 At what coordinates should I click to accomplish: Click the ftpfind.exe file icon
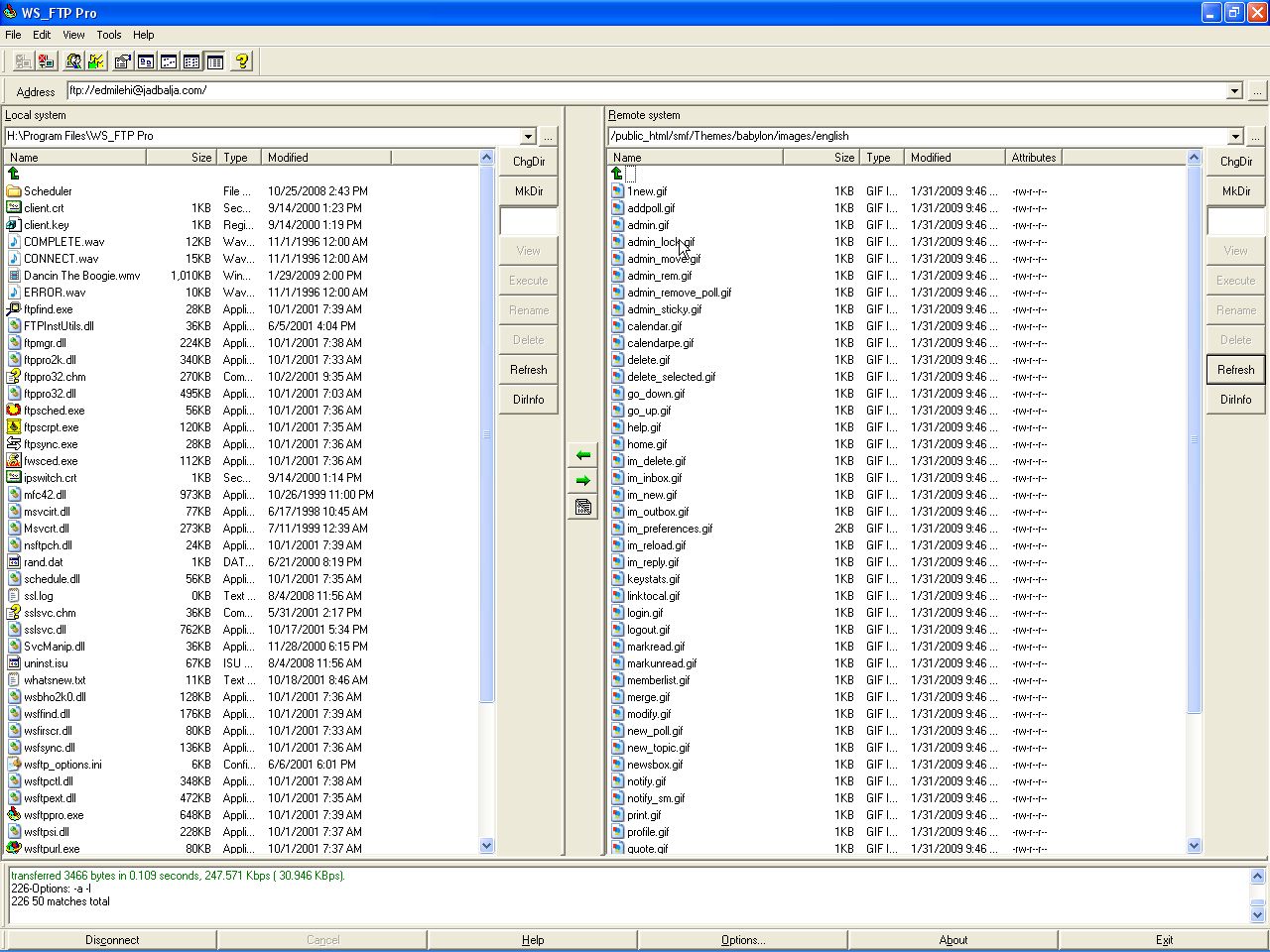pos(14,308)
